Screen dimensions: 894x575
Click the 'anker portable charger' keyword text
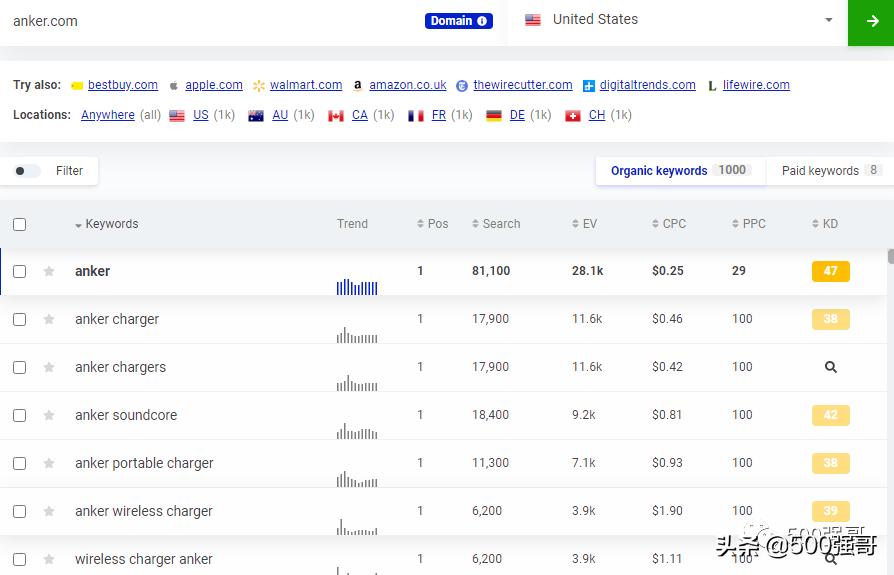[144, 463]
